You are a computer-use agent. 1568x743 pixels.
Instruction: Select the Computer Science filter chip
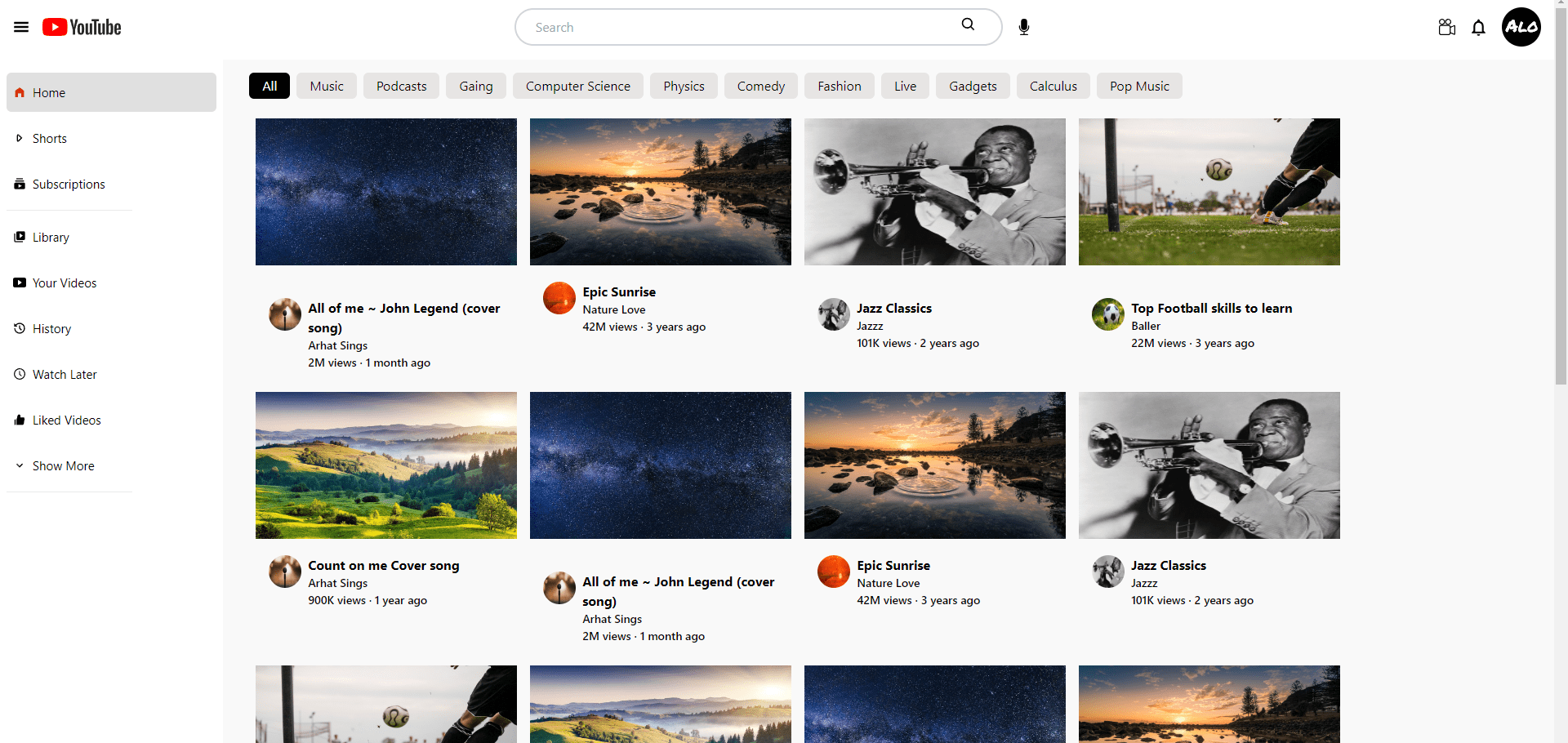[577, 86]
